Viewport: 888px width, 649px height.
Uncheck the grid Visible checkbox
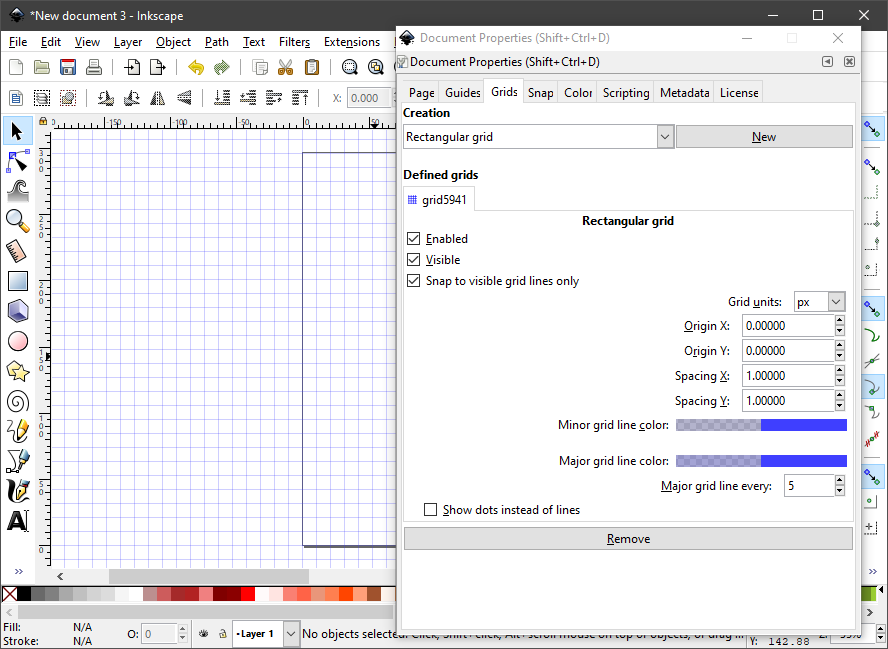coord(414,260)
